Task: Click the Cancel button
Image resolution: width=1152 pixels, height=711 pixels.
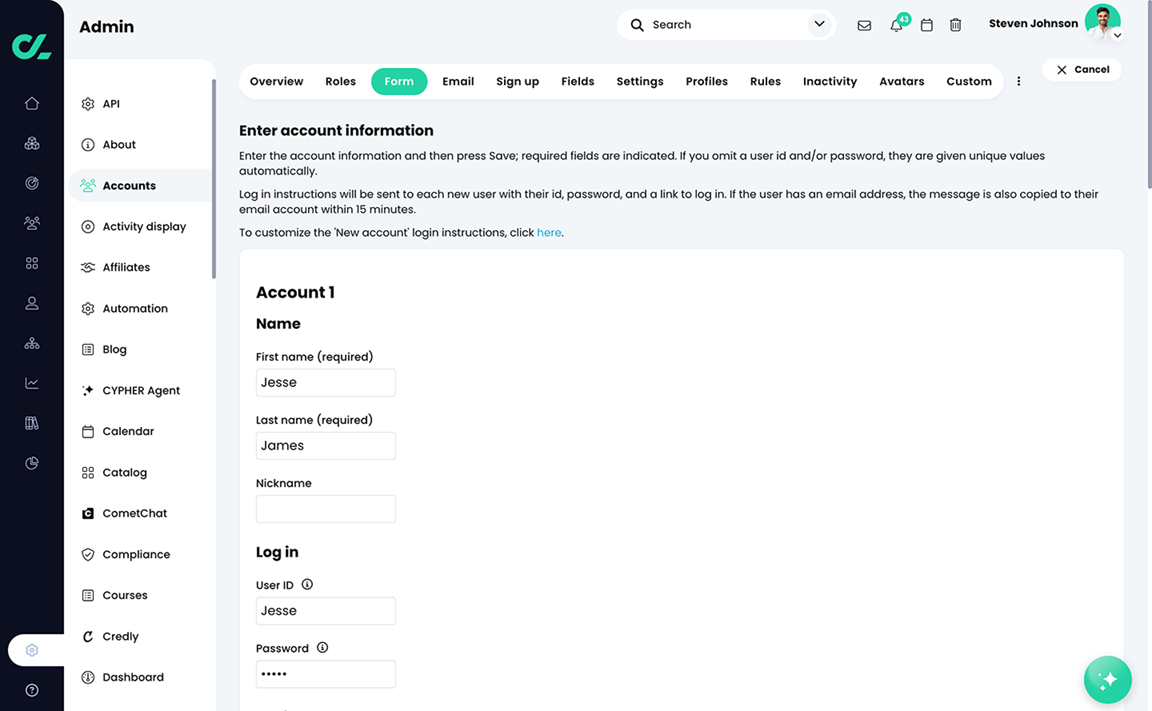Action: (1081, 70)
